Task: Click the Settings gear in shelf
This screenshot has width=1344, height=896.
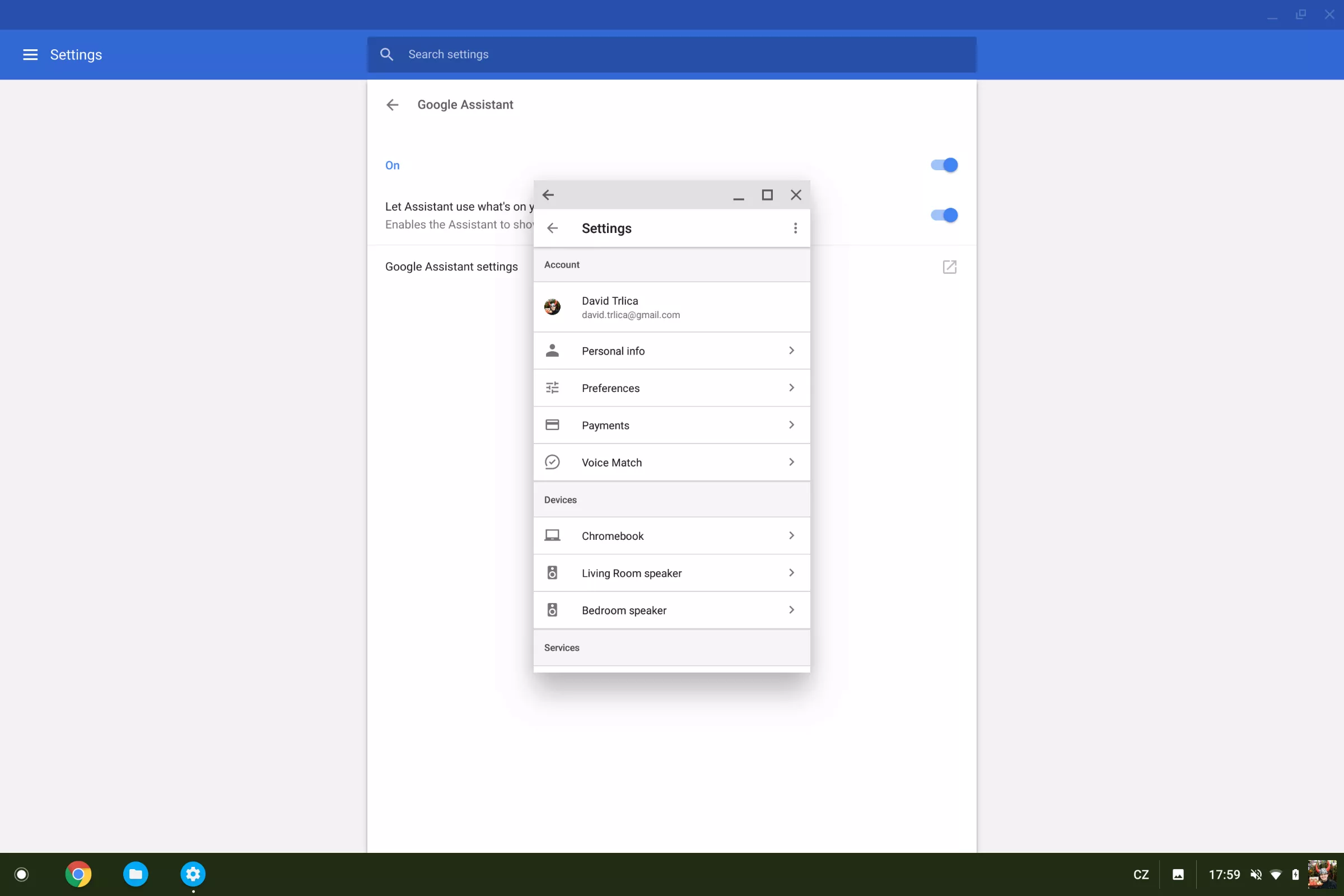Action: 193,874
